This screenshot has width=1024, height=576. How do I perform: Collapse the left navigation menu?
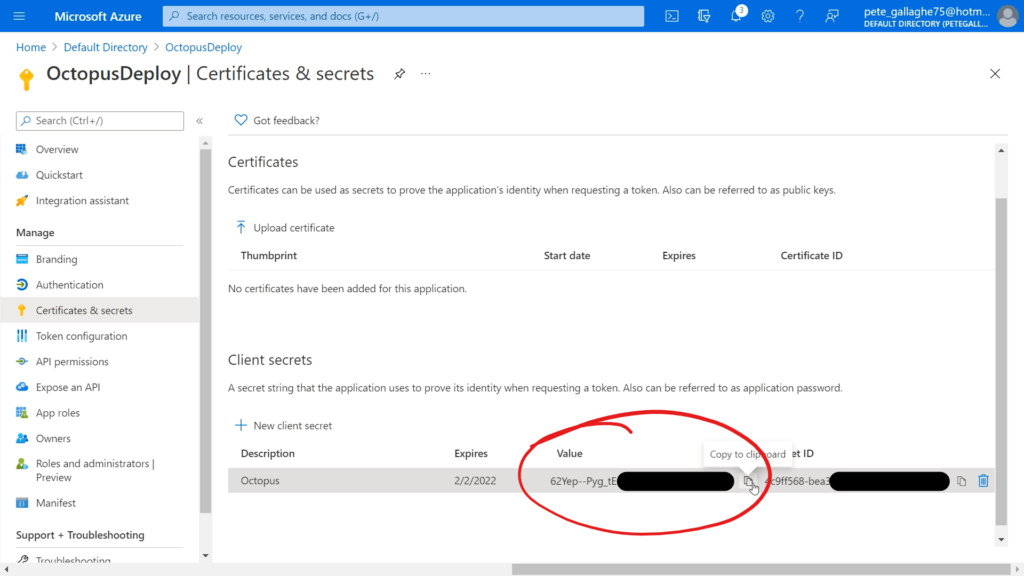pyautogui.click(x=199, y=121)
